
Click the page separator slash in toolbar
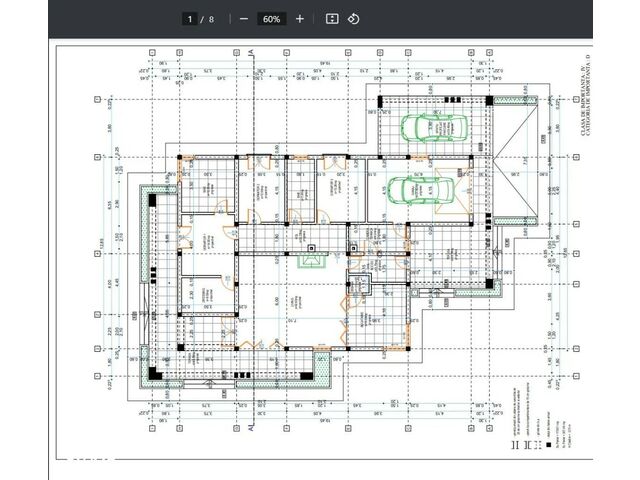click(201, 19)
